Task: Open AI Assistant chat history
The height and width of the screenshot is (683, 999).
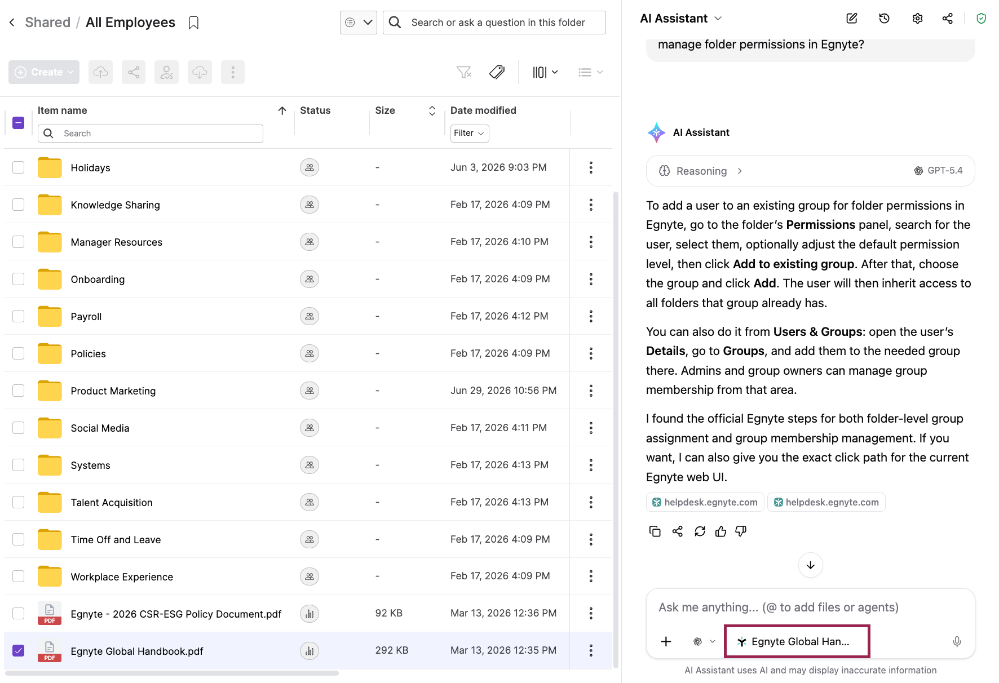Action: click(884, 18)
